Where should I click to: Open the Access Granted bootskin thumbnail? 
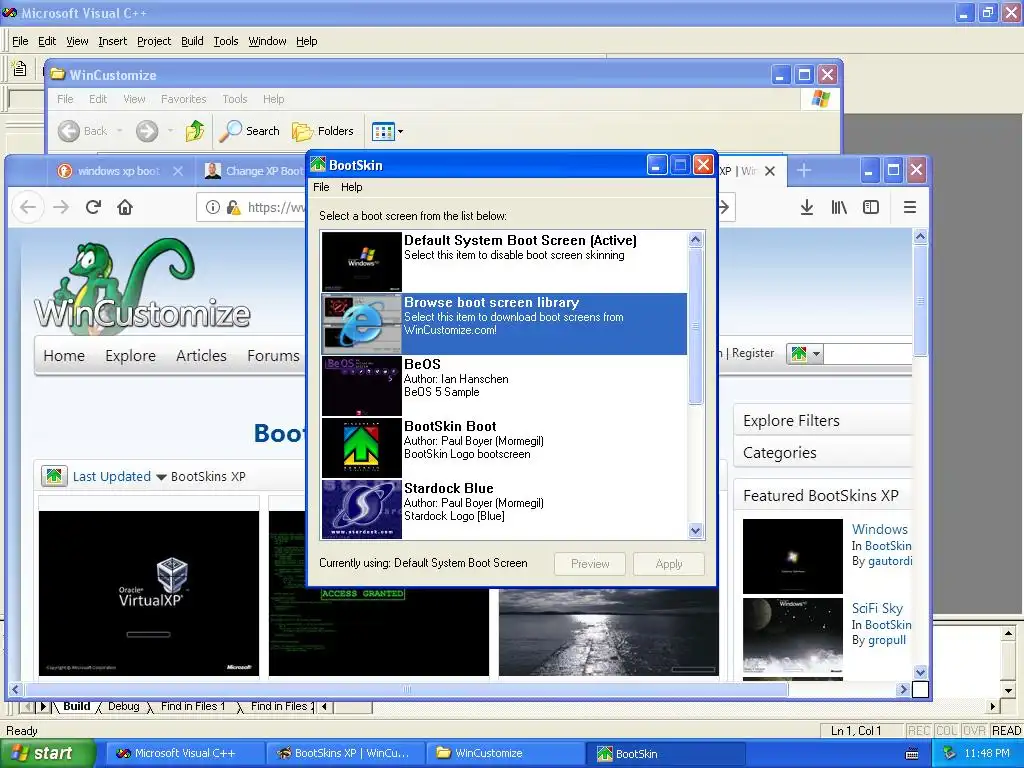[x=379, y=632]
